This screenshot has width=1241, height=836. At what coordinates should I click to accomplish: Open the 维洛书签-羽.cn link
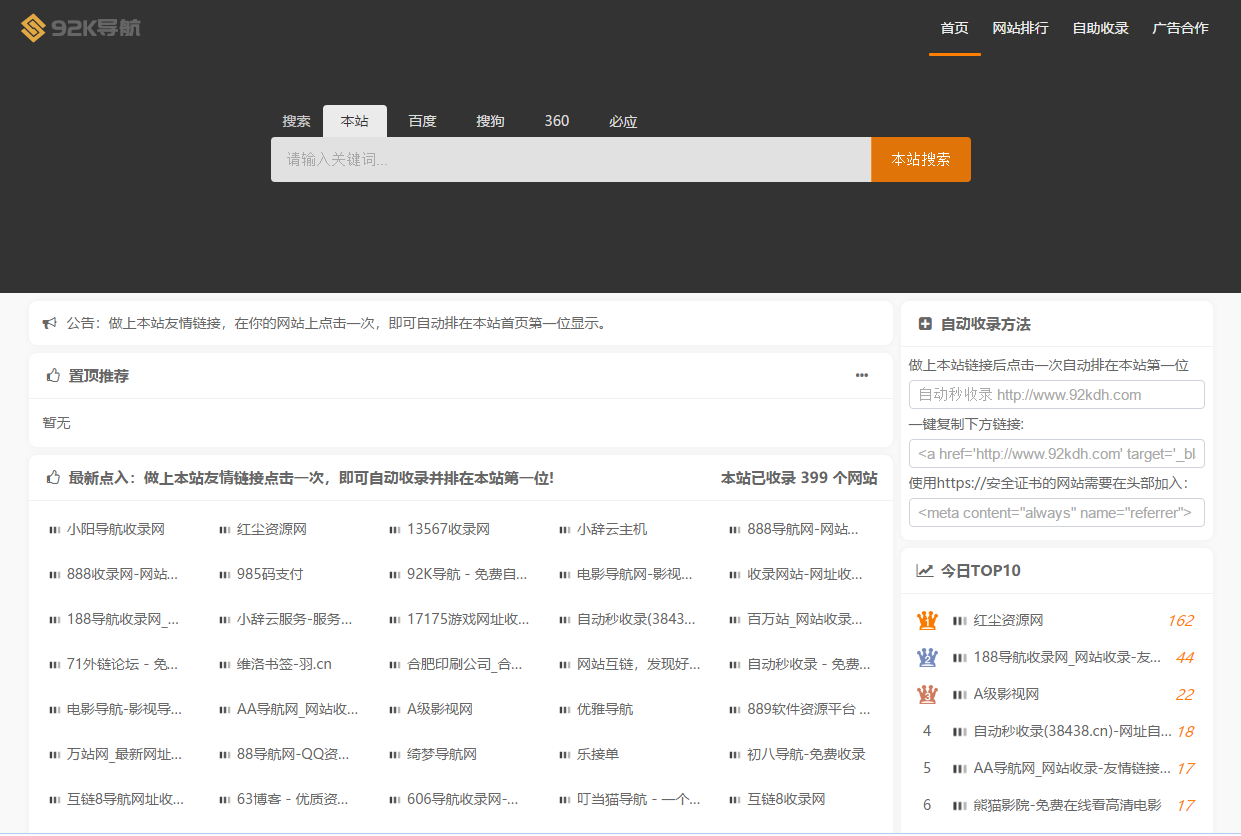coord(284,664)
